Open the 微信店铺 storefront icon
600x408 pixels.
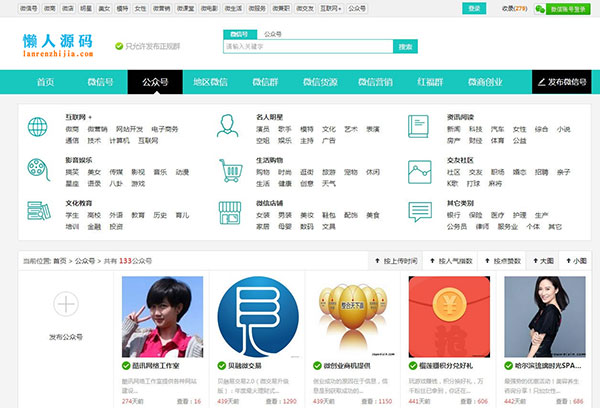[230, 213]
